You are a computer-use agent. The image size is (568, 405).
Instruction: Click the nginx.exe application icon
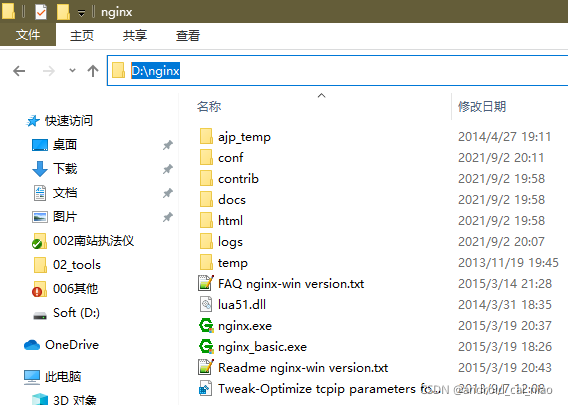pyautogui.click(x=206, y=325)
